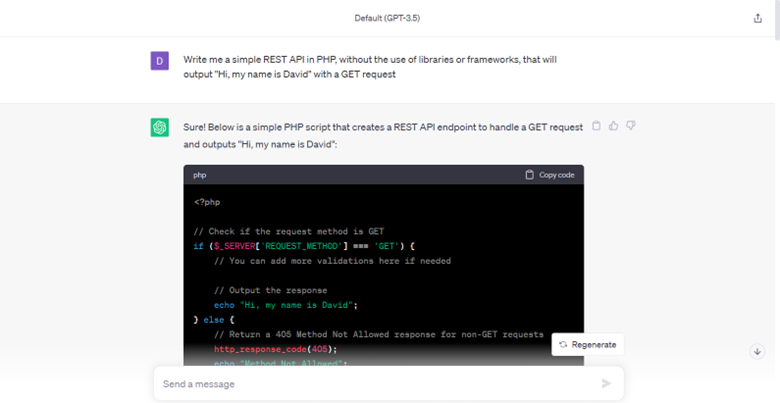
Task: Click the Send a message input field
Action: point(388,384)
